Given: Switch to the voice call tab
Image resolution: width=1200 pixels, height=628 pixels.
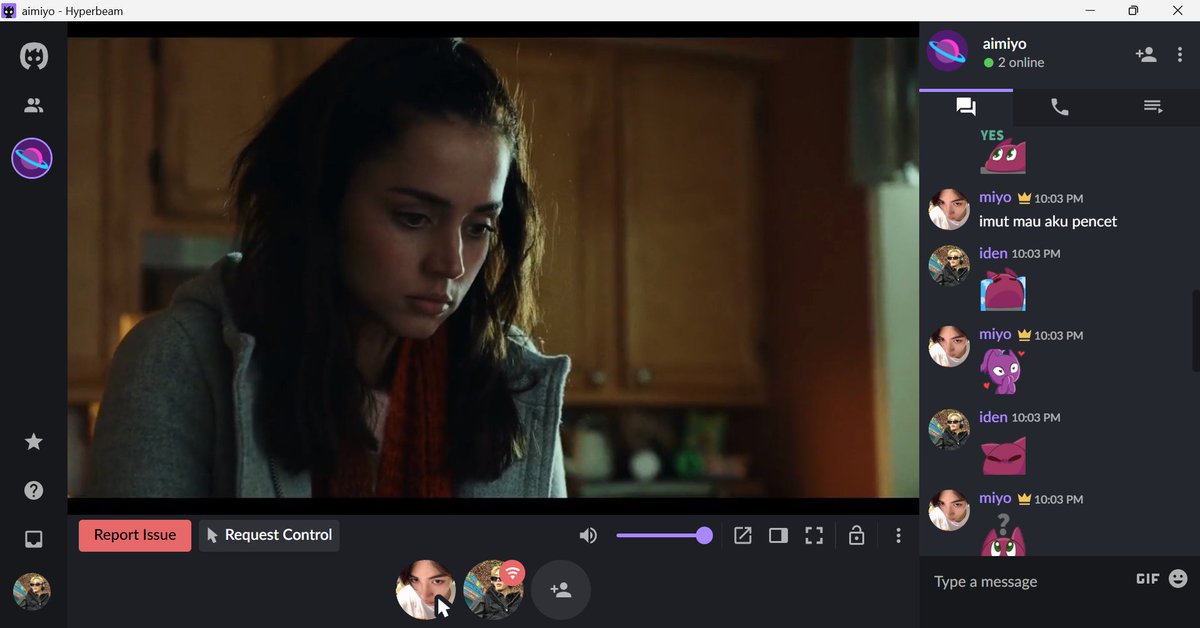Looking at the screenshot, I should pyautogui.click(x=1060, y=107).
